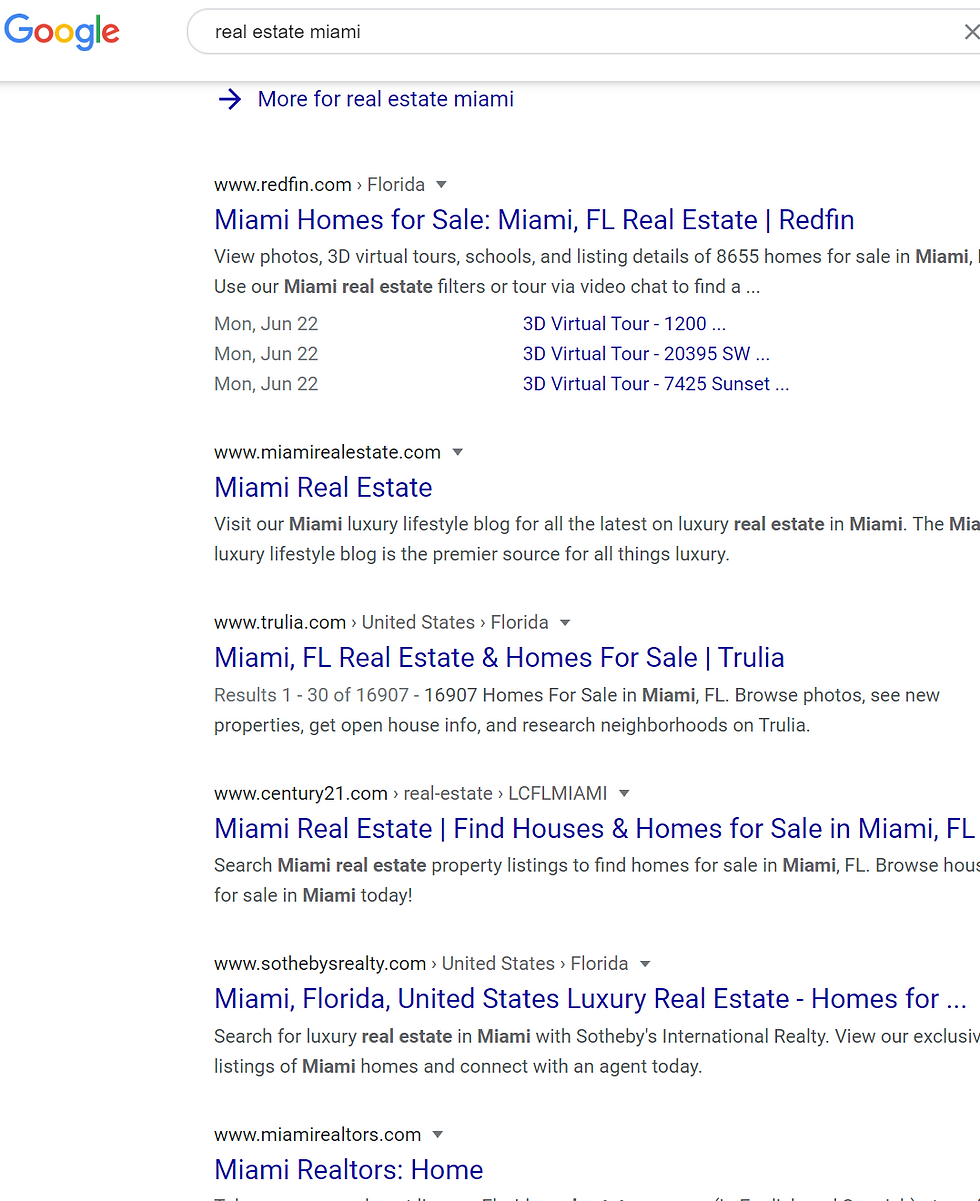Click the www.century21.com › real-estate › LCFLMIAMI URL
Image resolution: width=980 pixels, height=1201 pixels.
click(410, 793)
